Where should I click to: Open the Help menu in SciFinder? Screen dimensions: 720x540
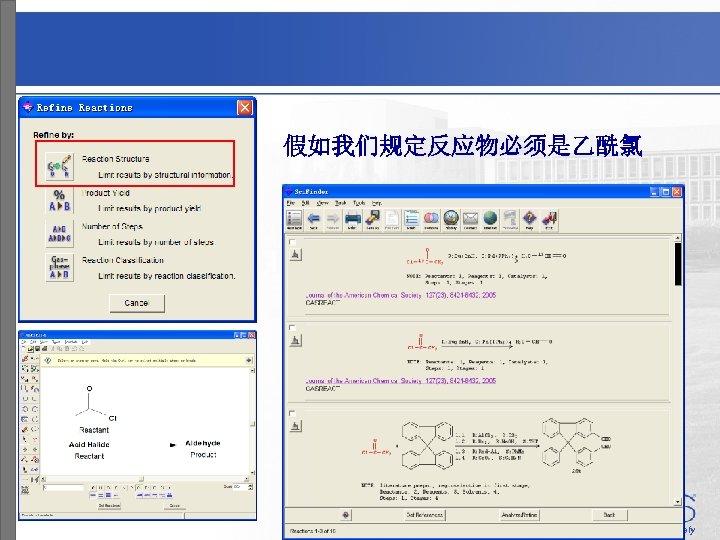coord(377,203)
